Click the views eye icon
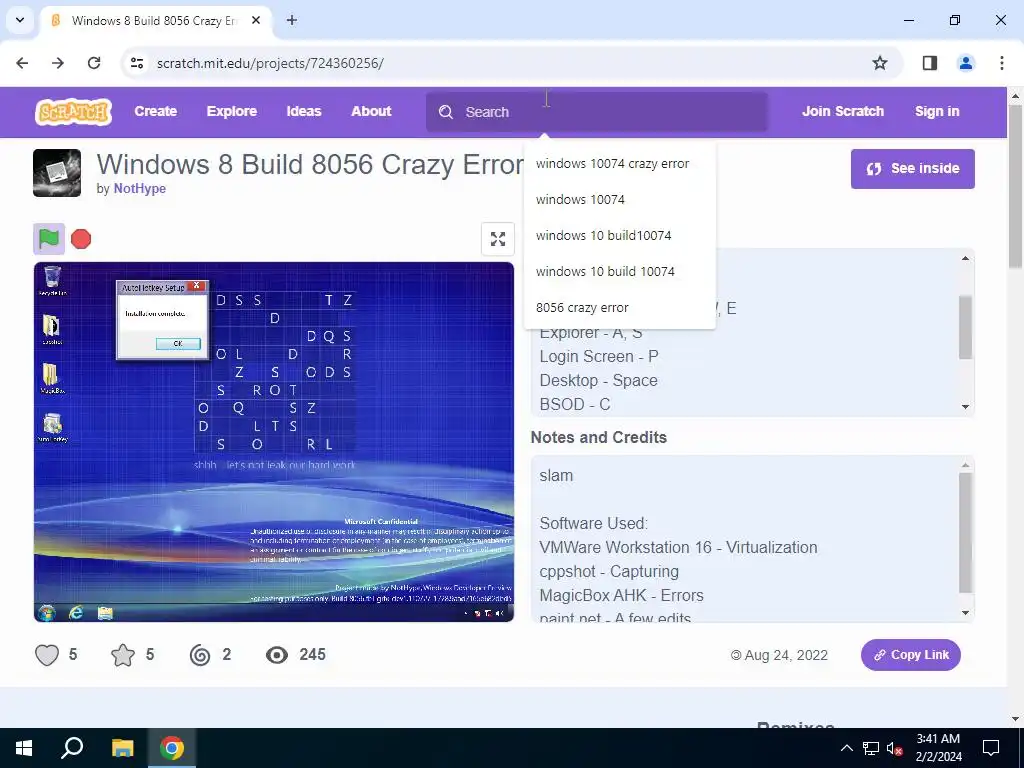Screen dimensions: 1024x768 [277, 655]
